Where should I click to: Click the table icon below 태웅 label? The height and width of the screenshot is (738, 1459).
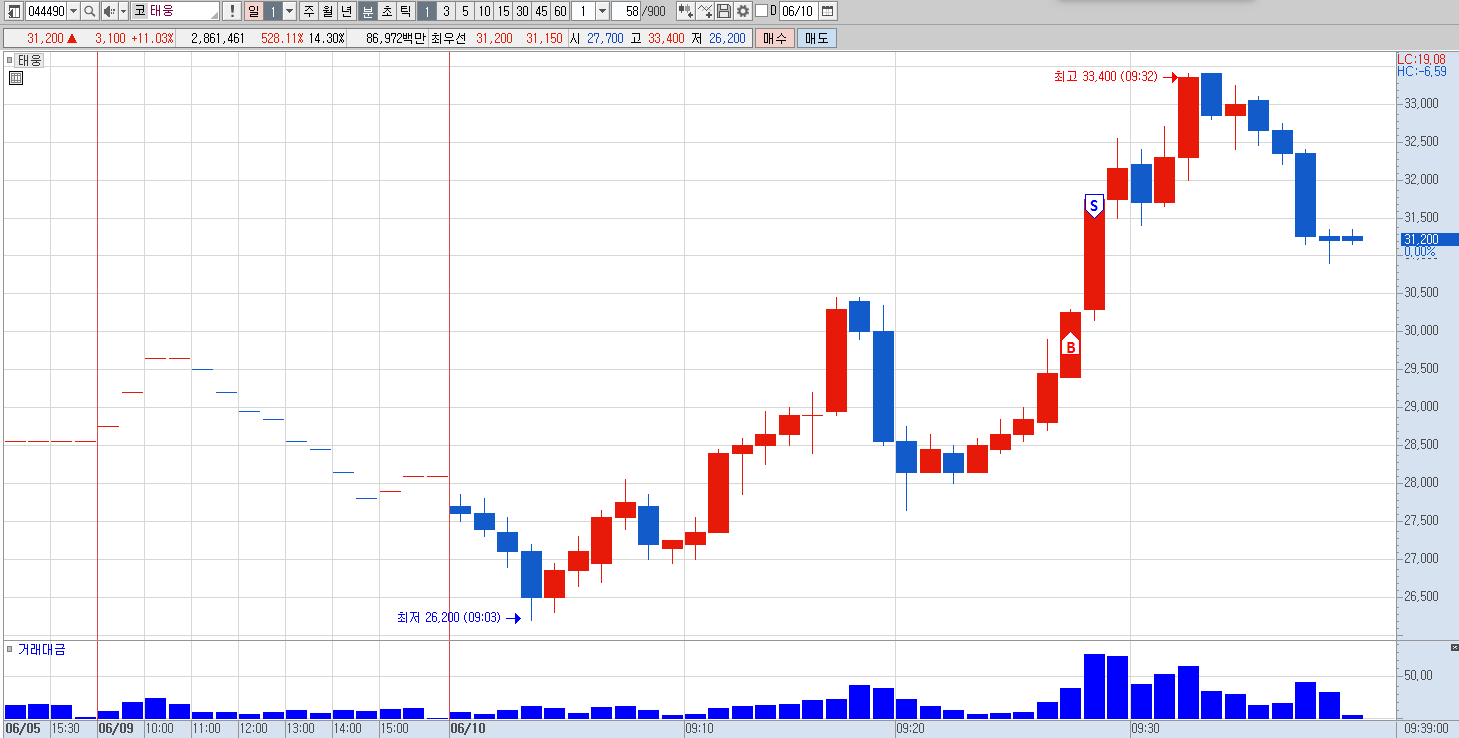pyautogui.click(x=15, y=78)
